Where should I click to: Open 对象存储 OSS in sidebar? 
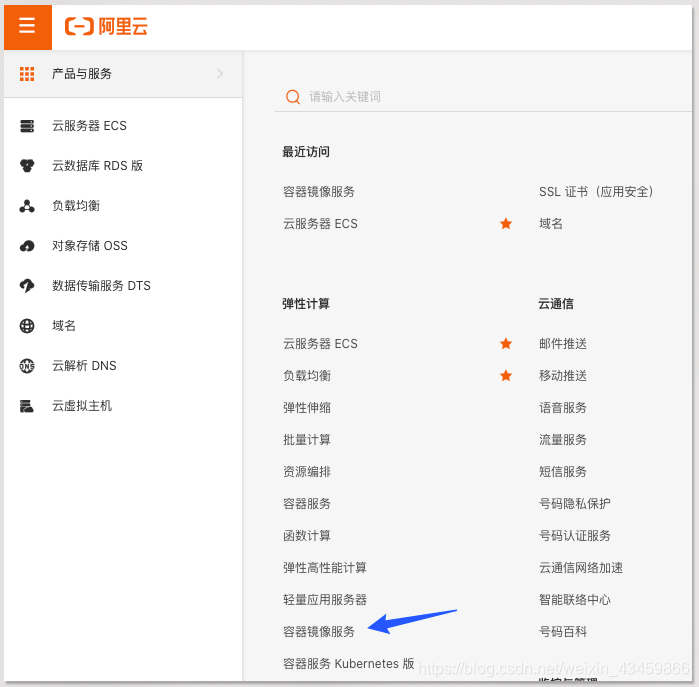click(x=90, y=246)
